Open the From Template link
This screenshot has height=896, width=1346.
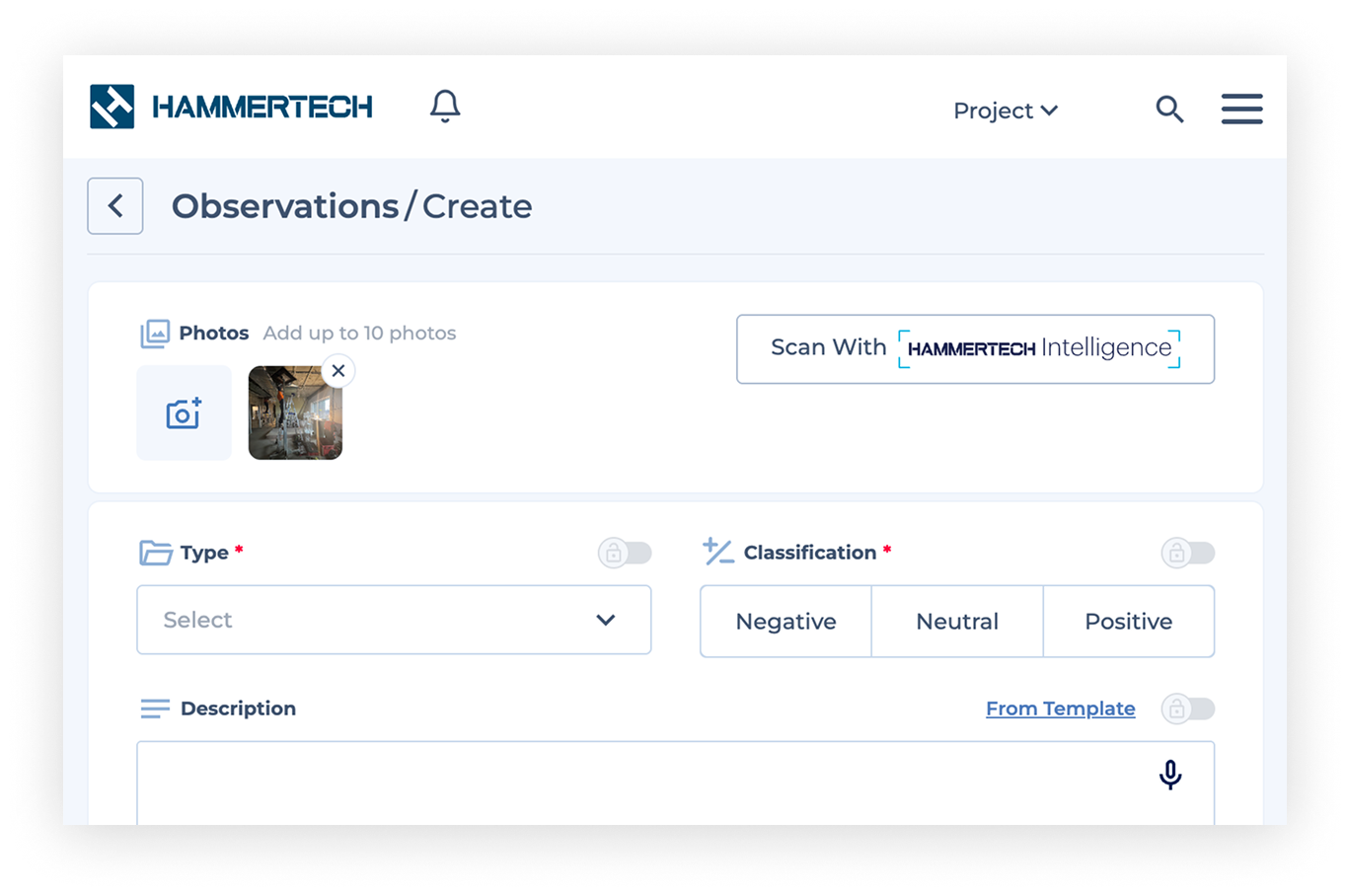(1060, 708)
